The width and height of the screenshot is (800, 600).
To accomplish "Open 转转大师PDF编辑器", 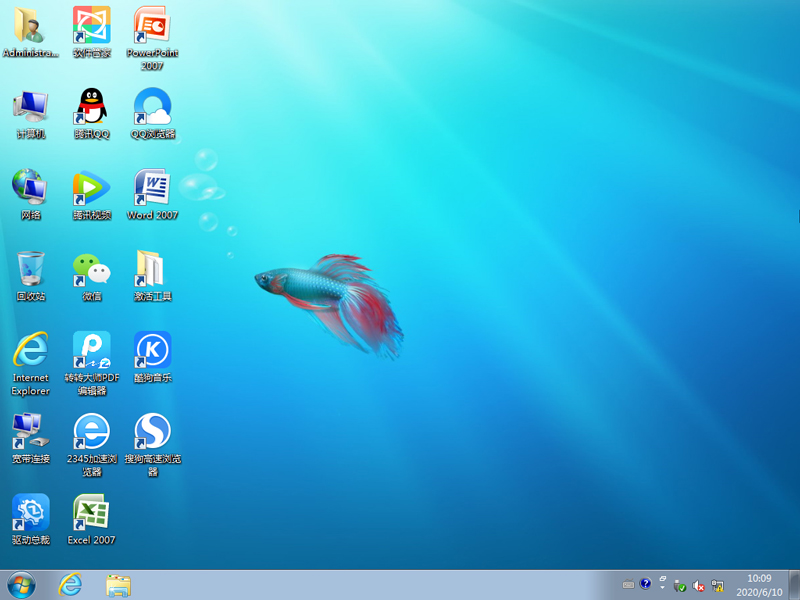I will (x=91, y=352).
